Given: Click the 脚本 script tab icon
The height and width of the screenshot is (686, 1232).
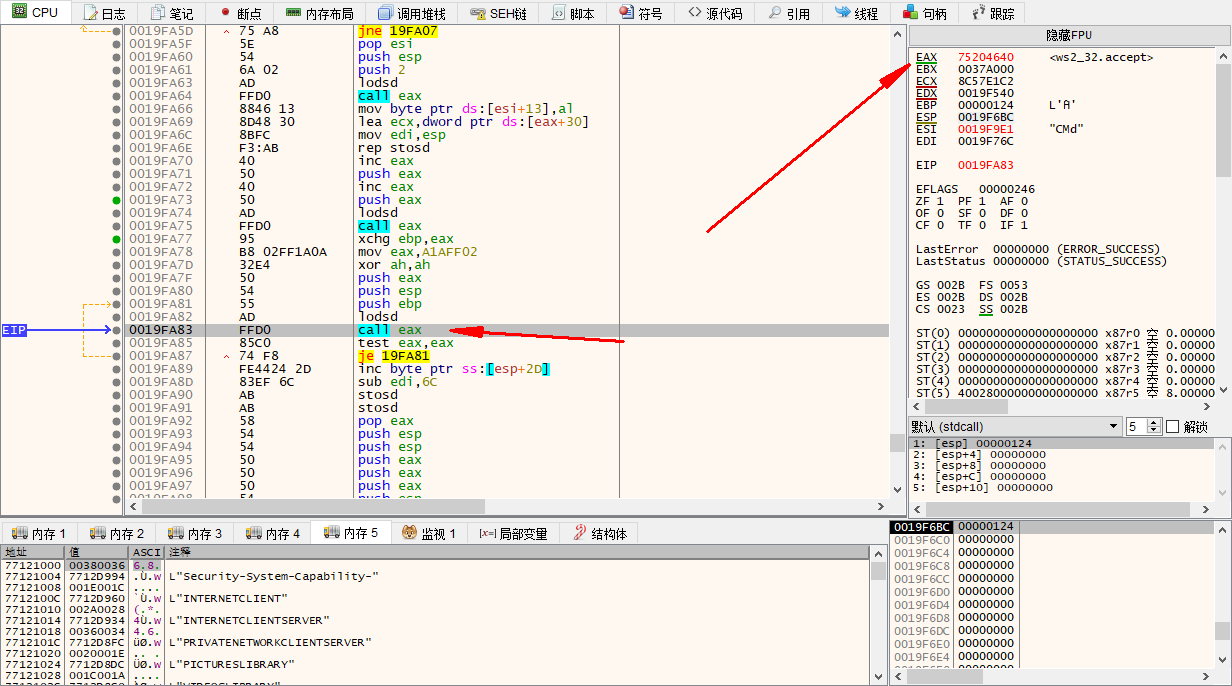Looking at the screenshot, I should (559, 13).
